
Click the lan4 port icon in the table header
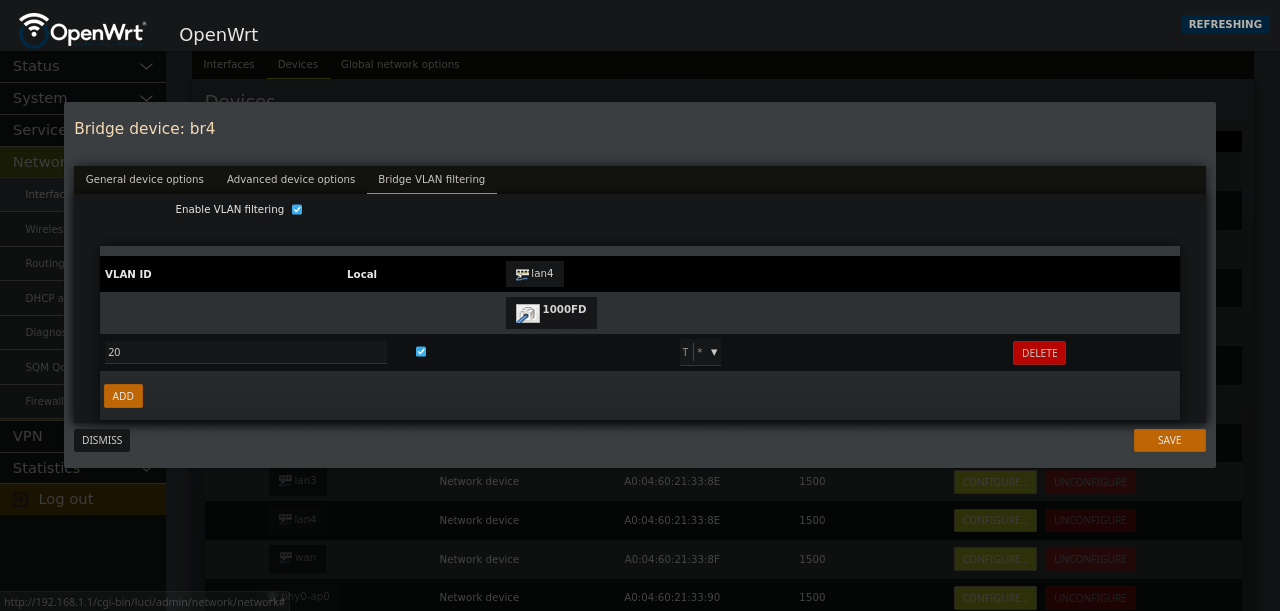(521, 273)
